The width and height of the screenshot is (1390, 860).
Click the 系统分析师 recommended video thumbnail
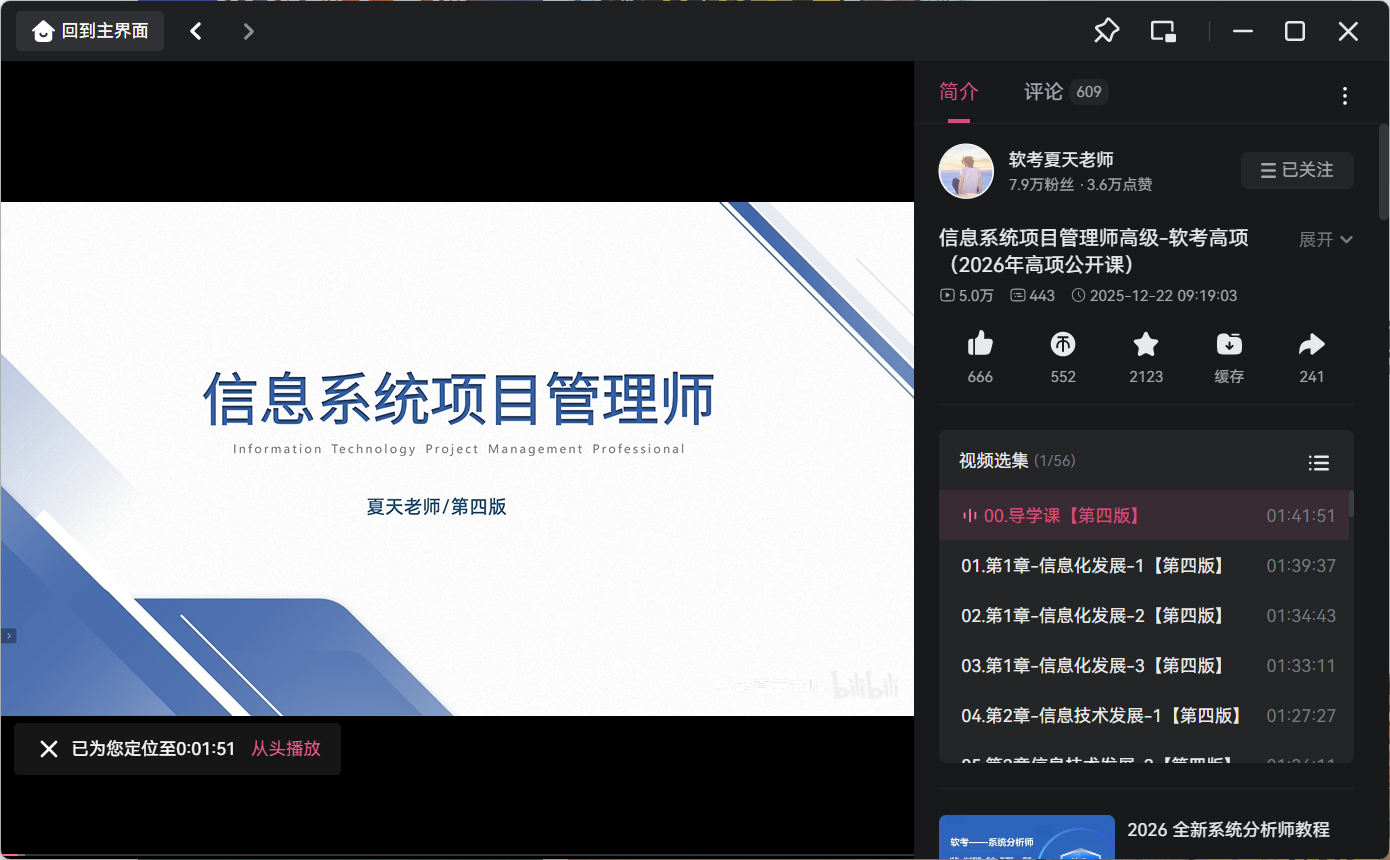pyautogui.click(x=1027, y=837)
